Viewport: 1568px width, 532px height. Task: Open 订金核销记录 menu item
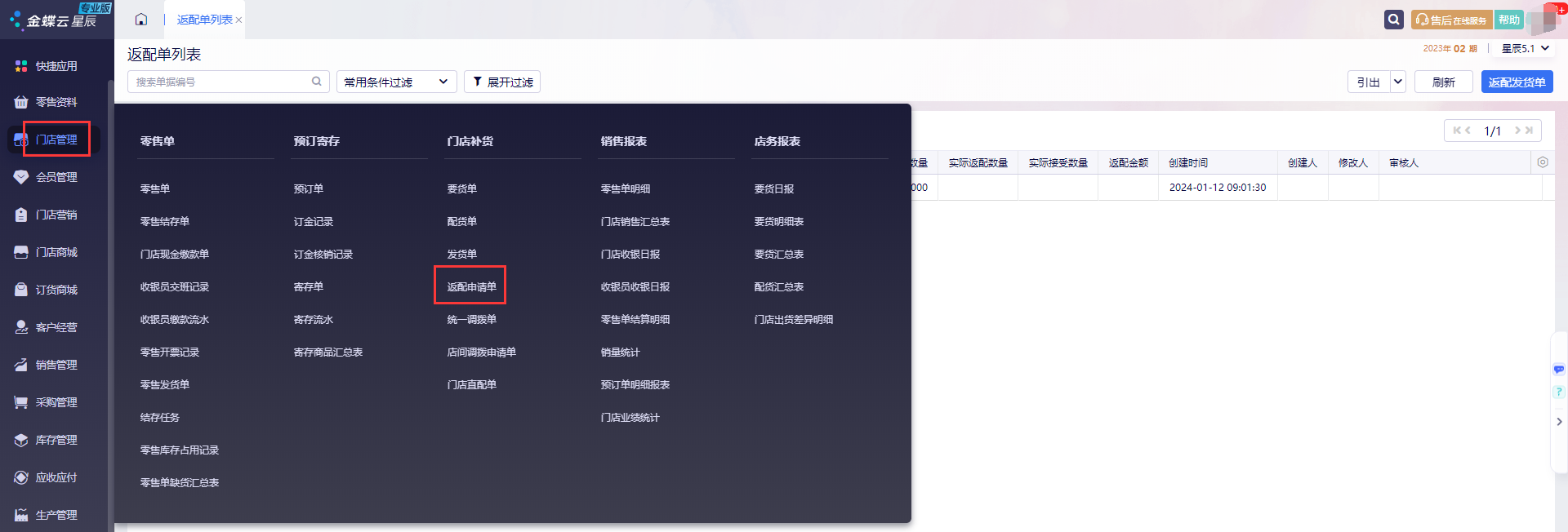tap(323, 254)
